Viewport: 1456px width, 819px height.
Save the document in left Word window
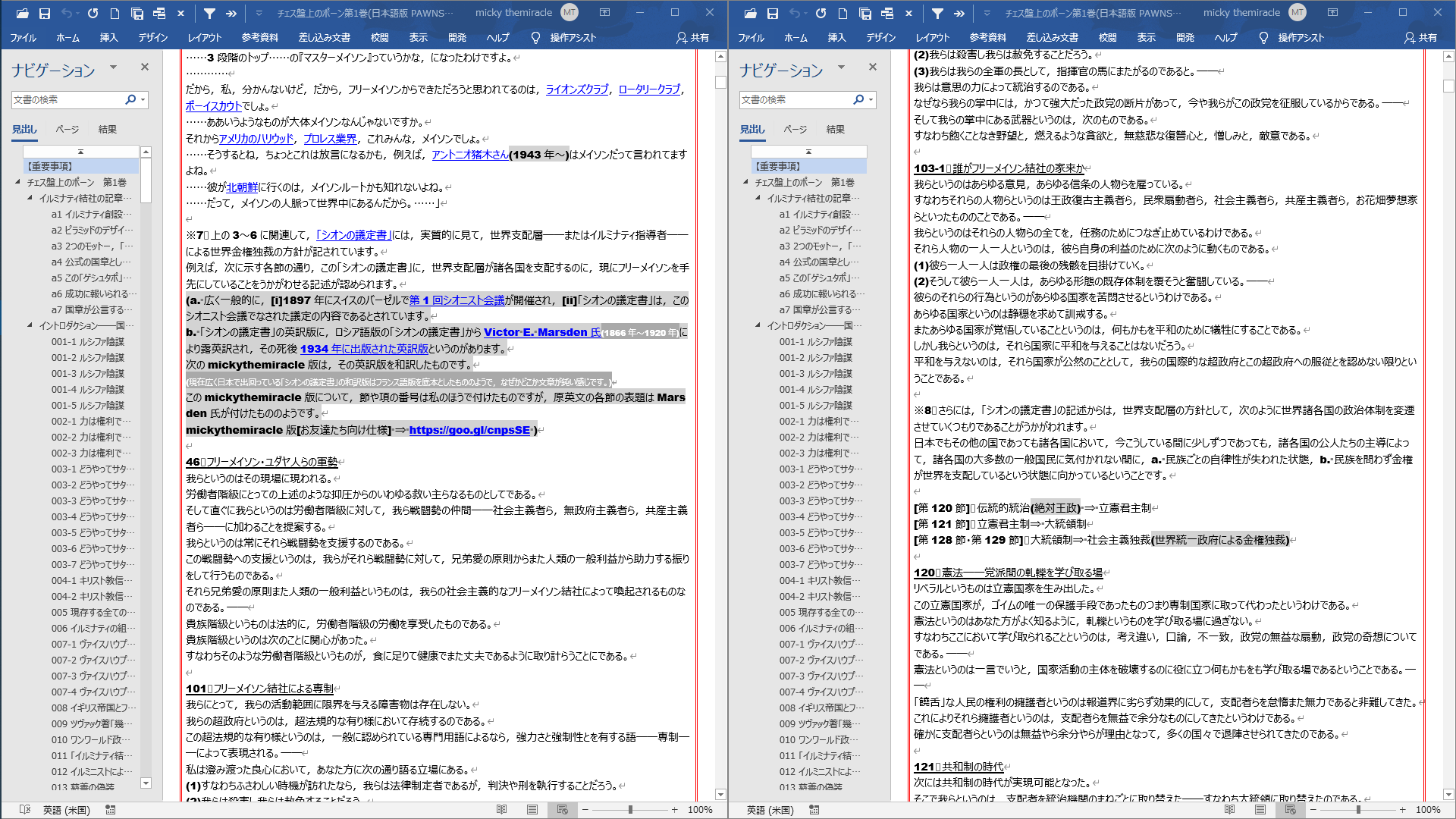pyautogui.click(x=45, y=13)
